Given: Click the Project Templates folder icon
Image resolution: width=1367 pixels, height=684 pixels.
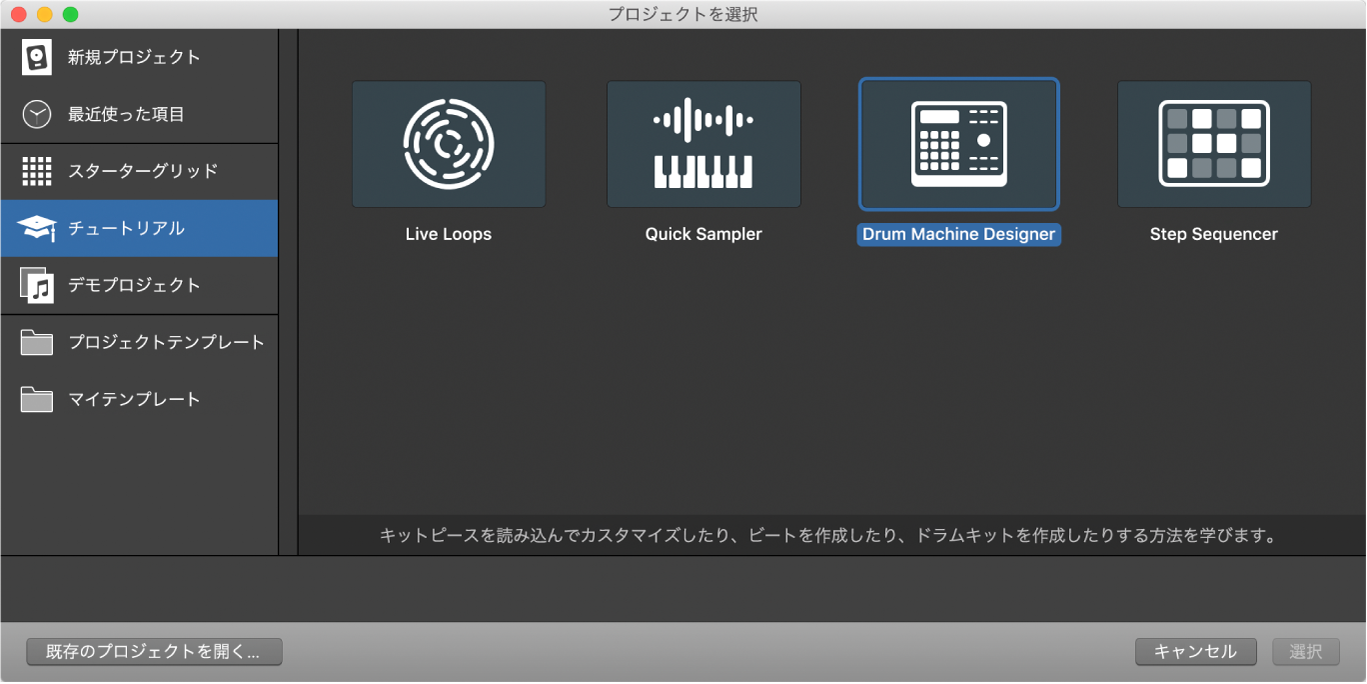Looking at the screenshot, I should click(x=37, y=342).
